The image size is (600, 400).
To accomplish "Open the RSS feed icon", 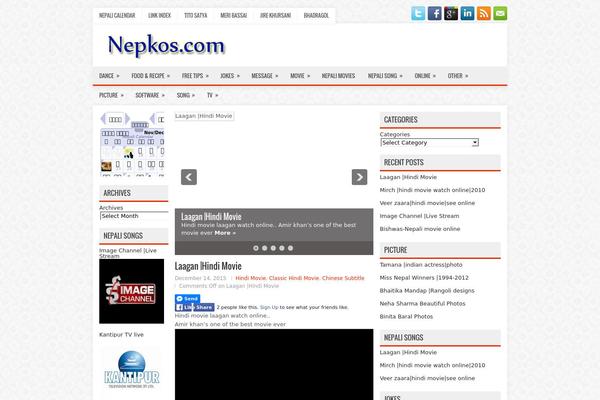I will [x=484, y=13].
